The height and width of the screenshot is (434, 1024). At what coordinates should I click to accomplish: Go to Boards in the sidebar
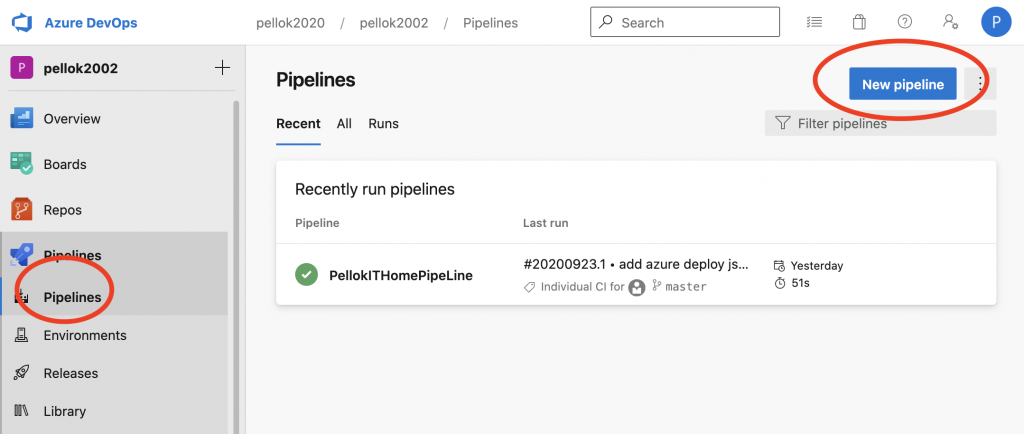[64, 164]
